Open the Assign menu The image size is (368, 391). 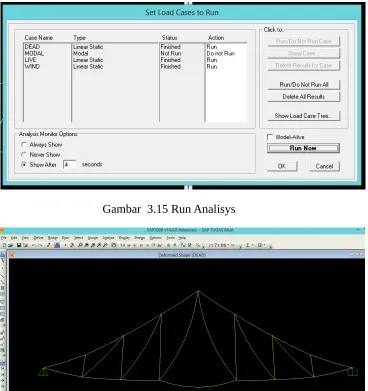tap(93, 238)
